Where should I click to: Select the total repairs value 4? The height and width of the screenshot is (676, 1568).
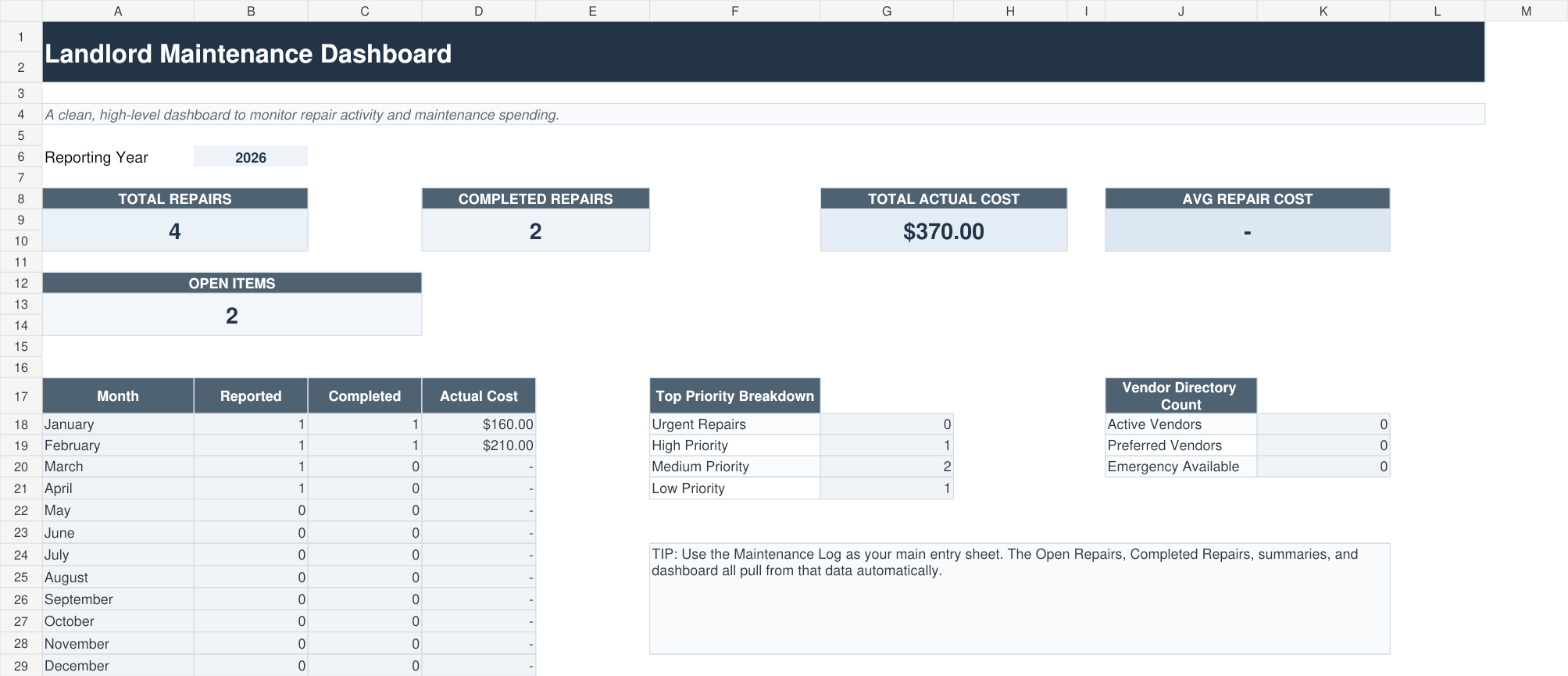(x=175, y=231)
